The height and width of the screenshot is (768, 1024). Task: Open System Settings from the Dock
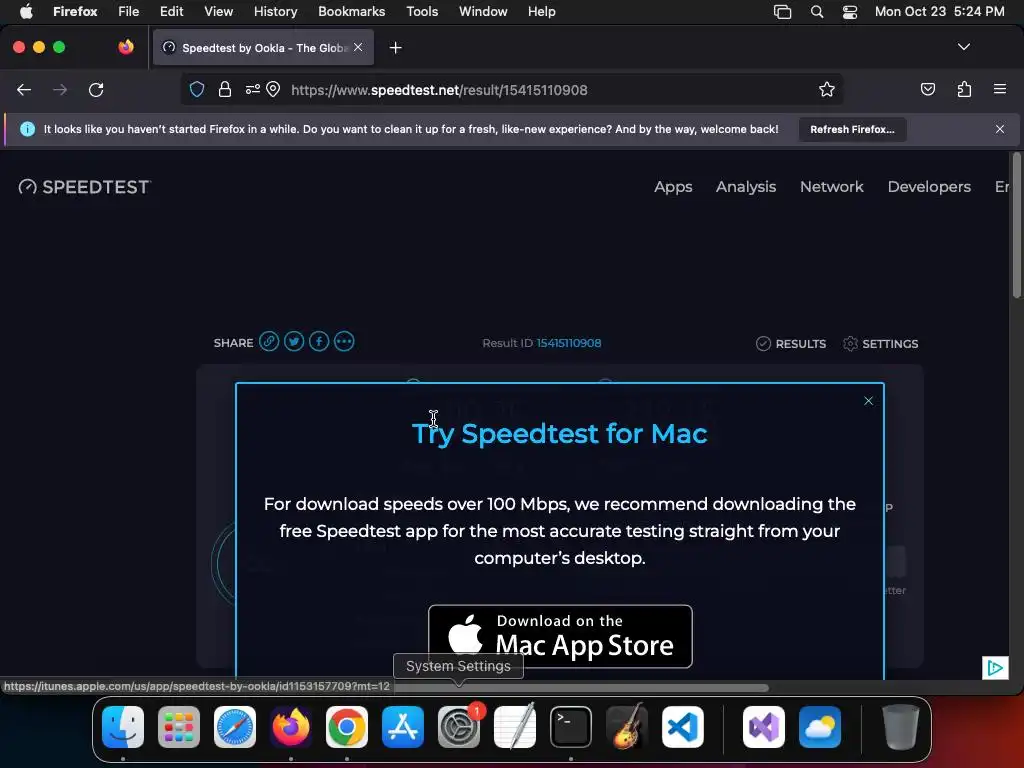[459, 727]
